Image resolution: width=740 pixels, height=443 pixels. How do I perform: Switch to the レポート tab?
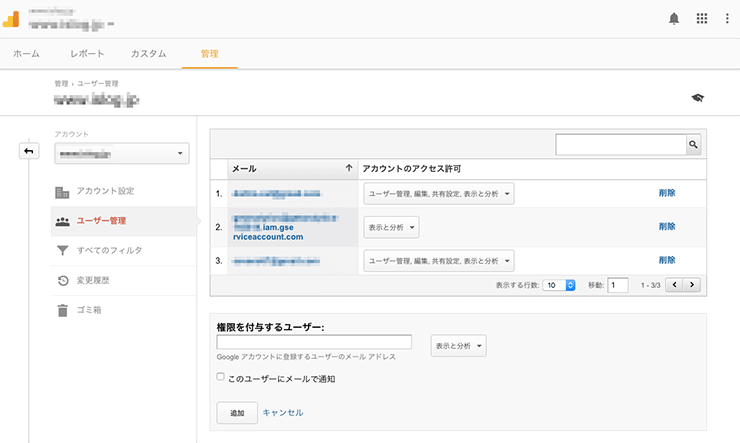[x=87, y=54]
